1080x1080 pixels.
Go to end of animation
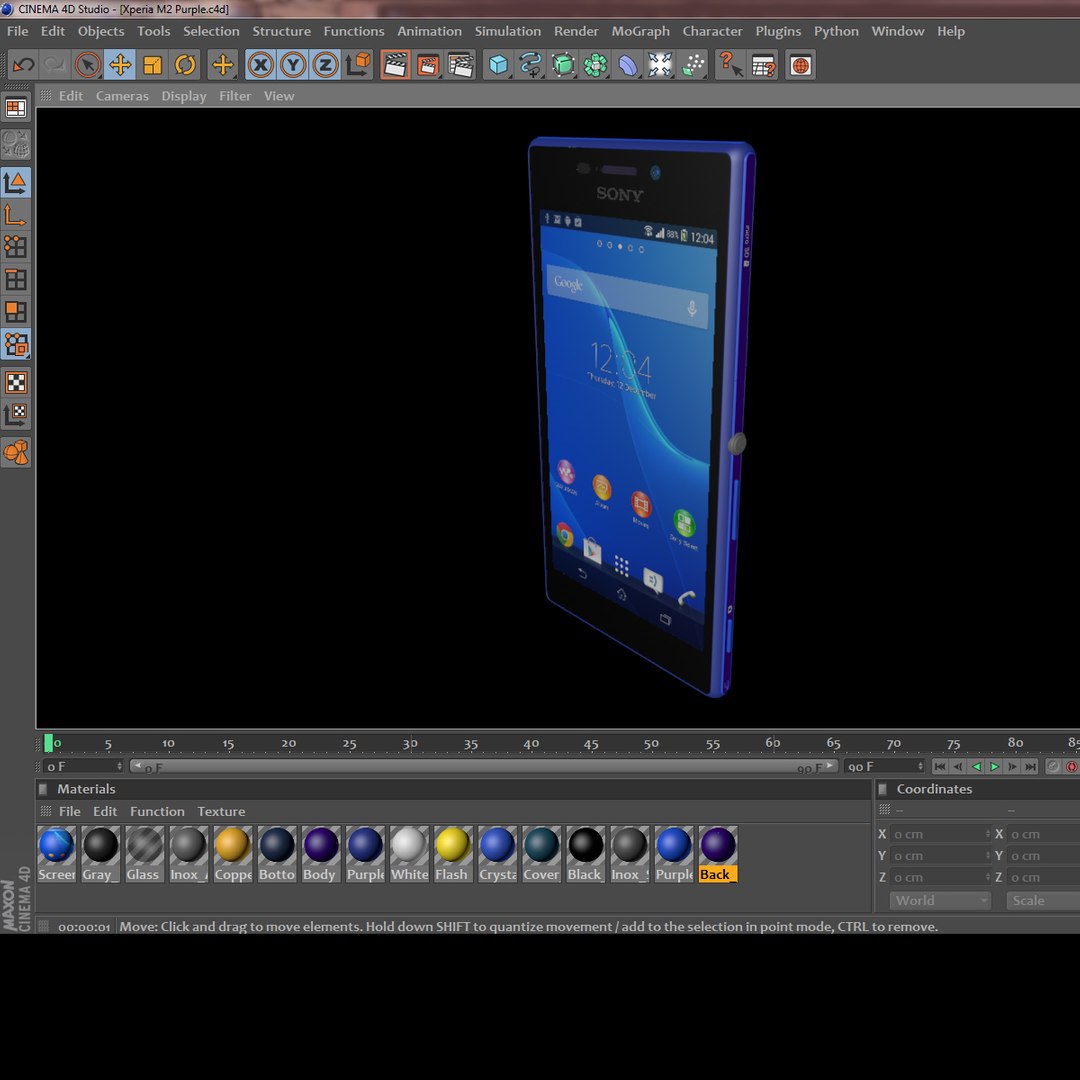1030,767
